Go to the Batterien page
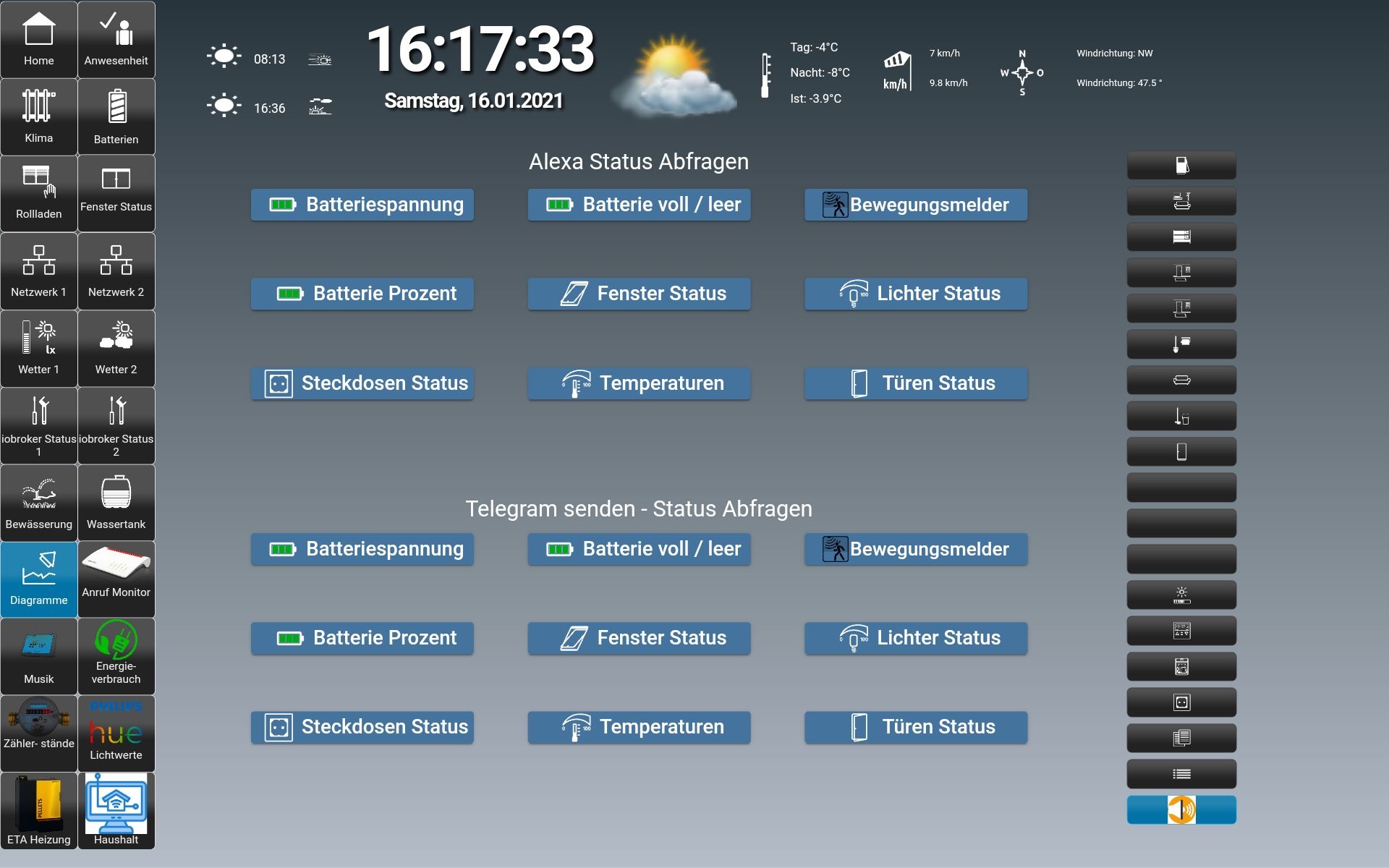1389x868 pixels. [116, 116]
